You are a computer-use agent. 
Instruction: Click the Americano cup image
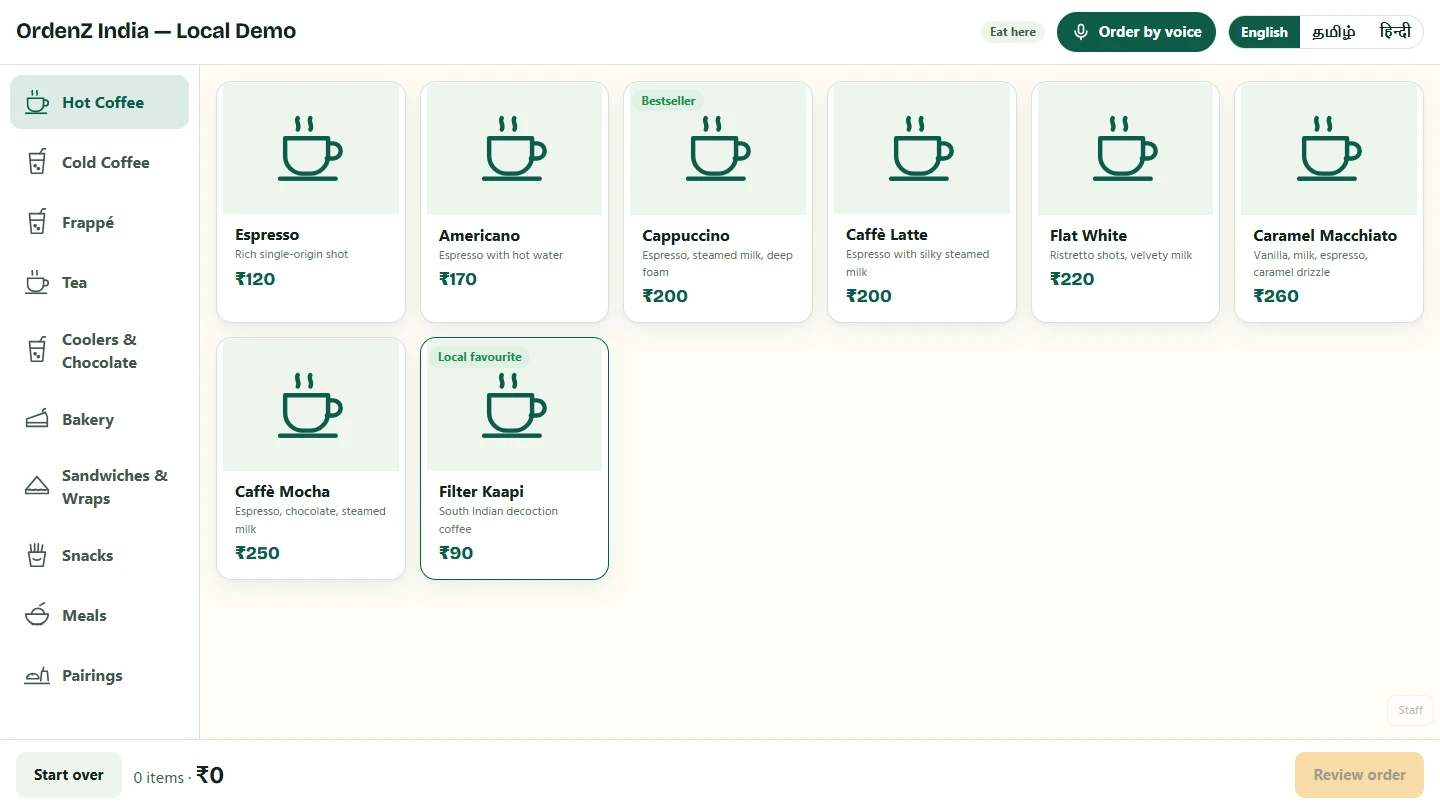[x=514, y=148]
